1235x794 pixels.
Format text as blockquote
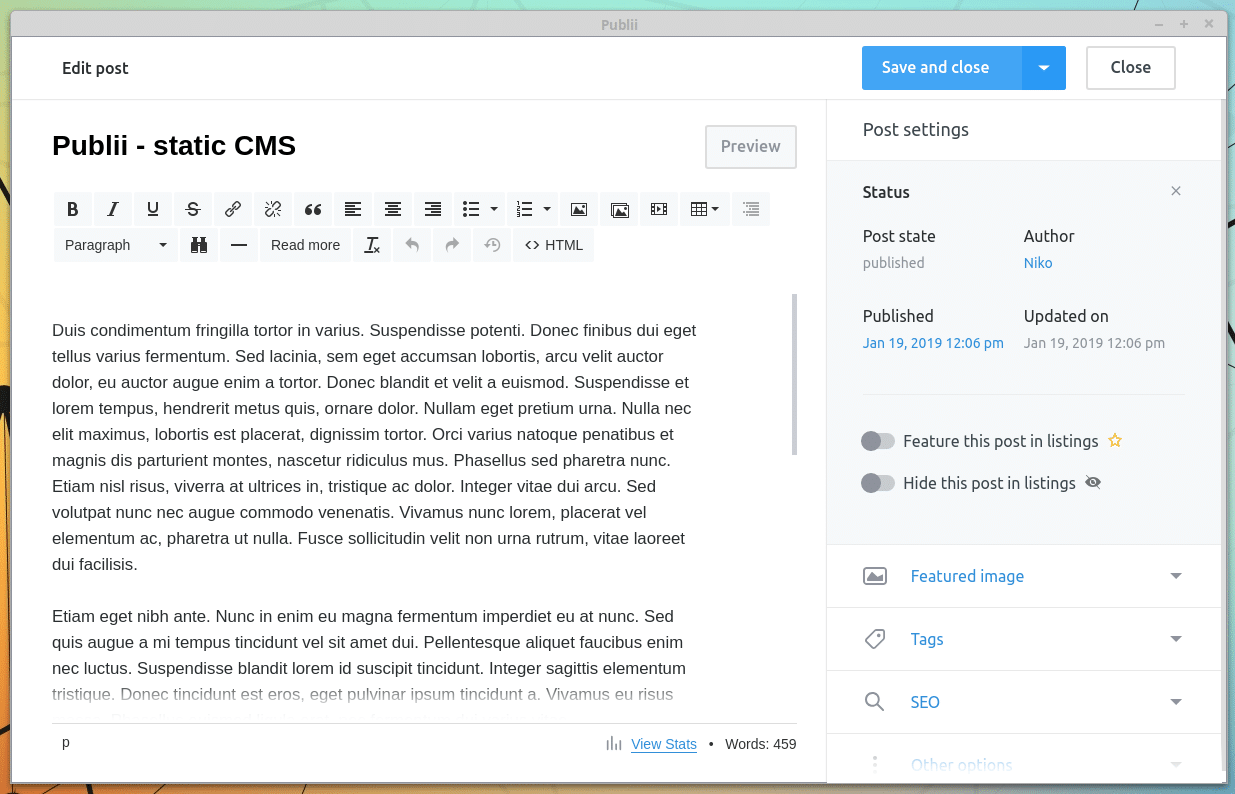pos(313,209)
